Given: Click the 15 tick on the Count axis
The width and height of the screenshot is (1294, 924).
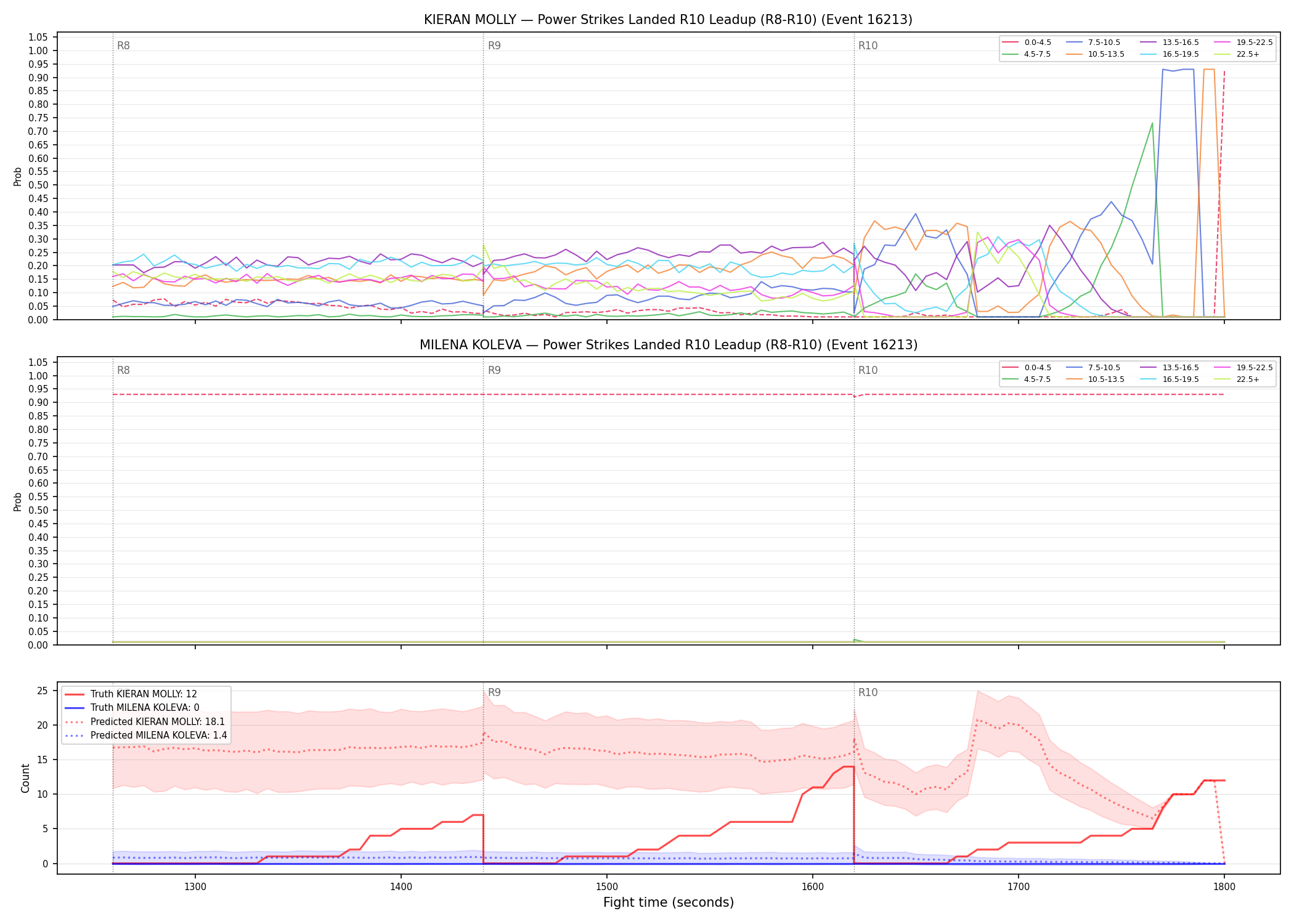Looking at the screenshot, I should click(43, 760).
